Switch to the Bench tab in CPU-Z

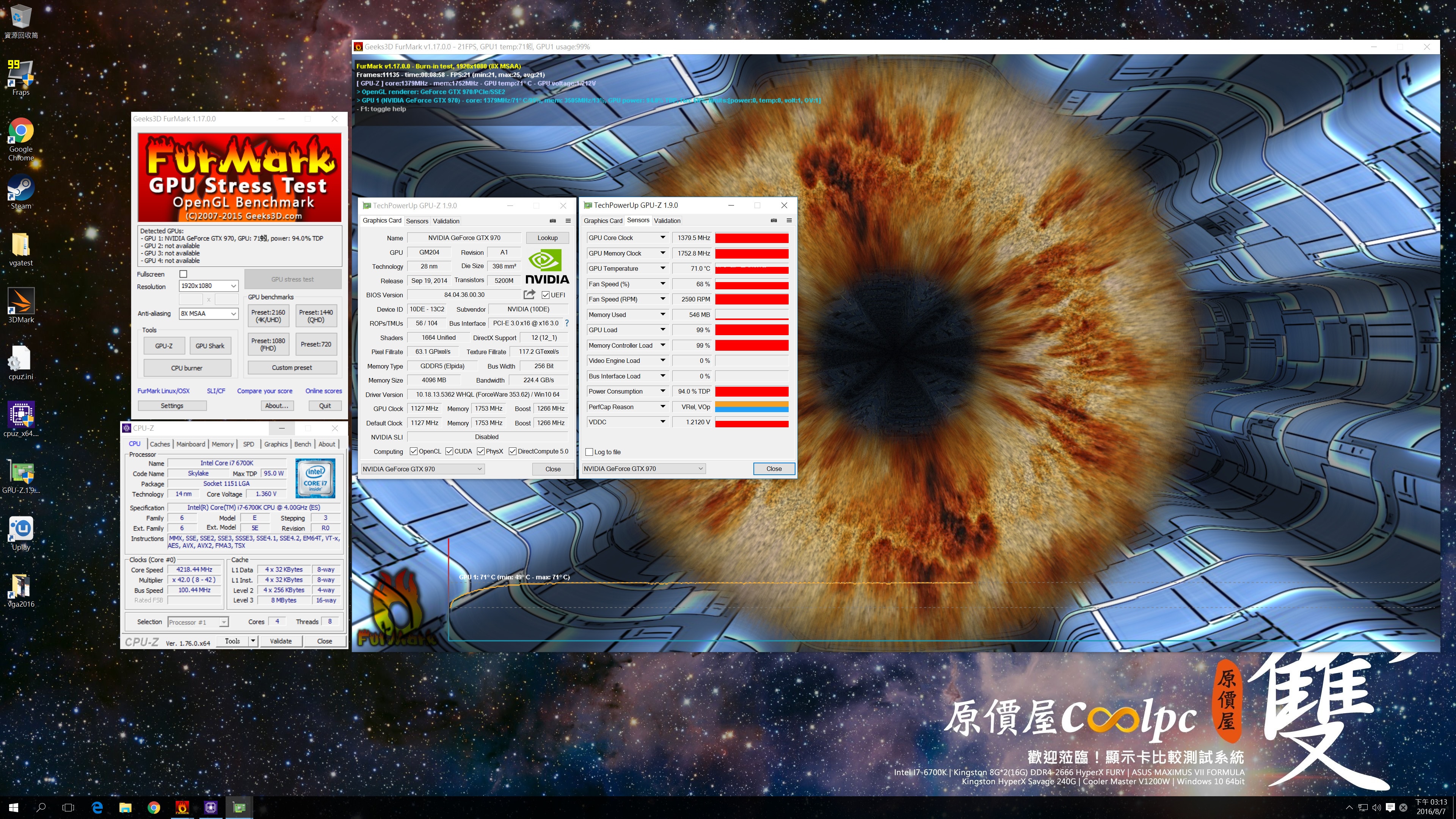303,444
